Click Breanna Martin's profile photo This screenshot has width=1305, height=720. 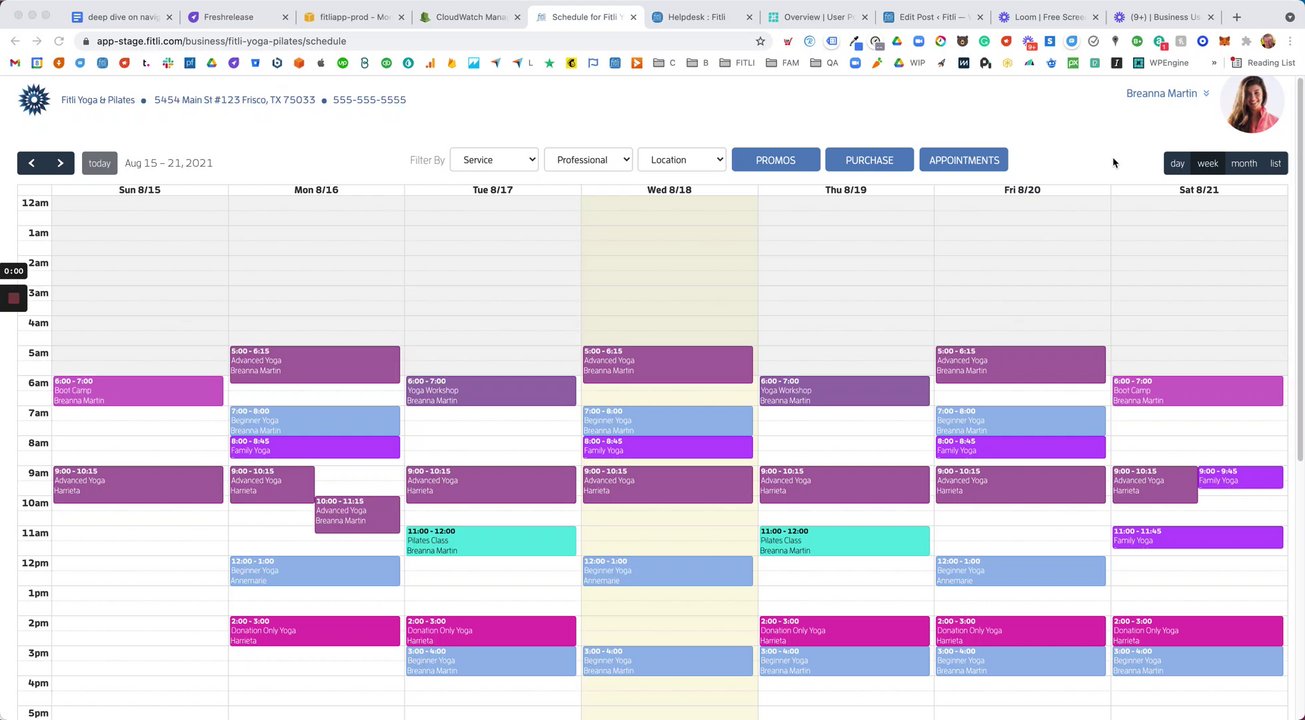tap(1252, 101)
